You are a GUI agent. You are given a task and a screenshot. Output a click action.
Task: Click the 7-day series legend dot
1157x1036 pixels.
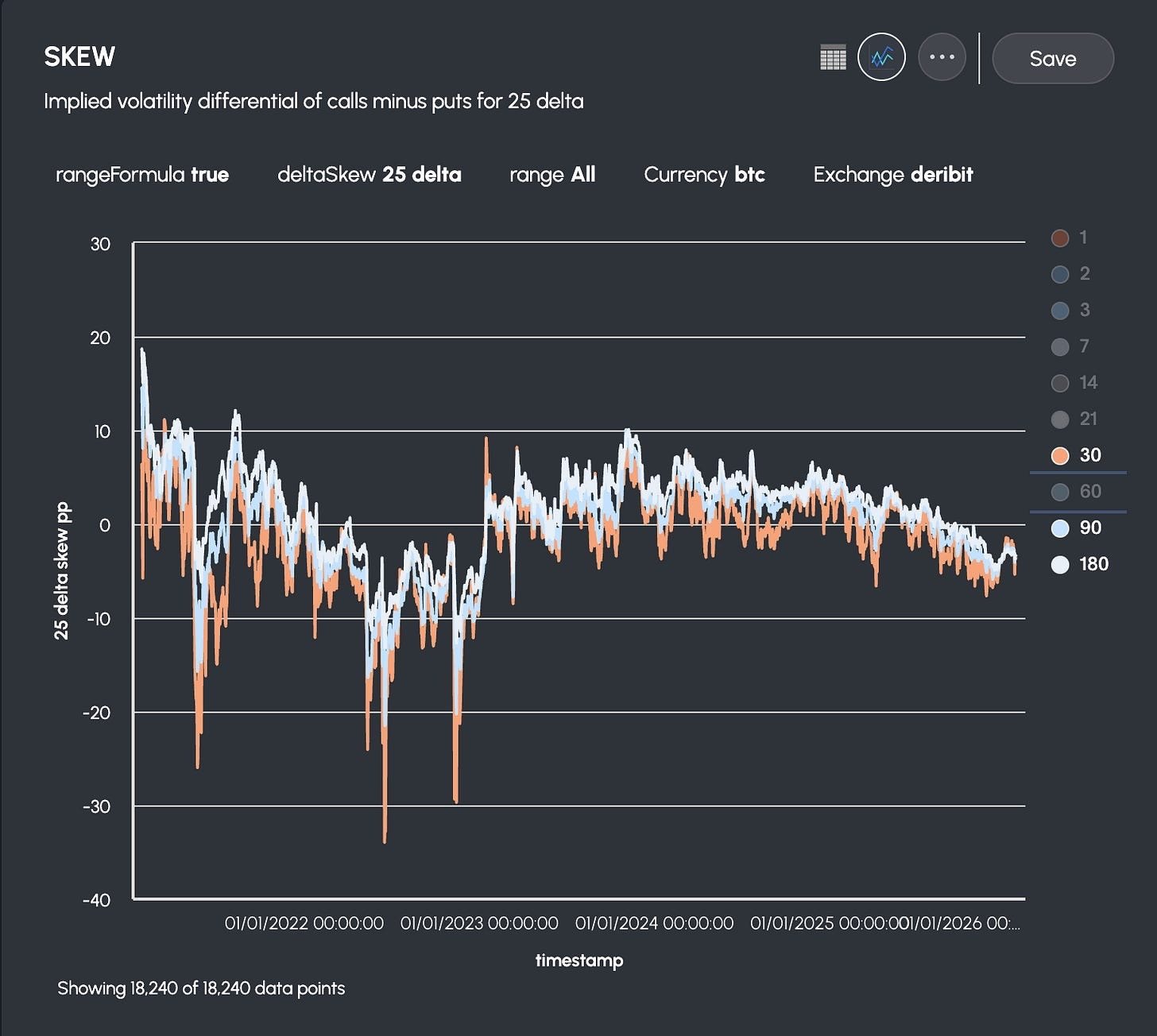tap(1058, 346)
